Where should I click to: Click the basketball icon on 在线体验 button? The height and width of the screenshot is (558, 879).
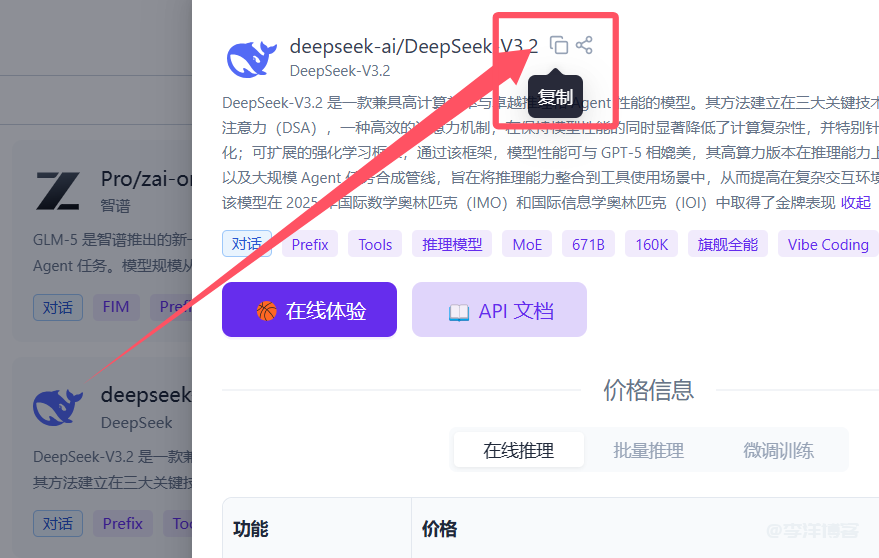pyautogui.click(x=267, y=311)
